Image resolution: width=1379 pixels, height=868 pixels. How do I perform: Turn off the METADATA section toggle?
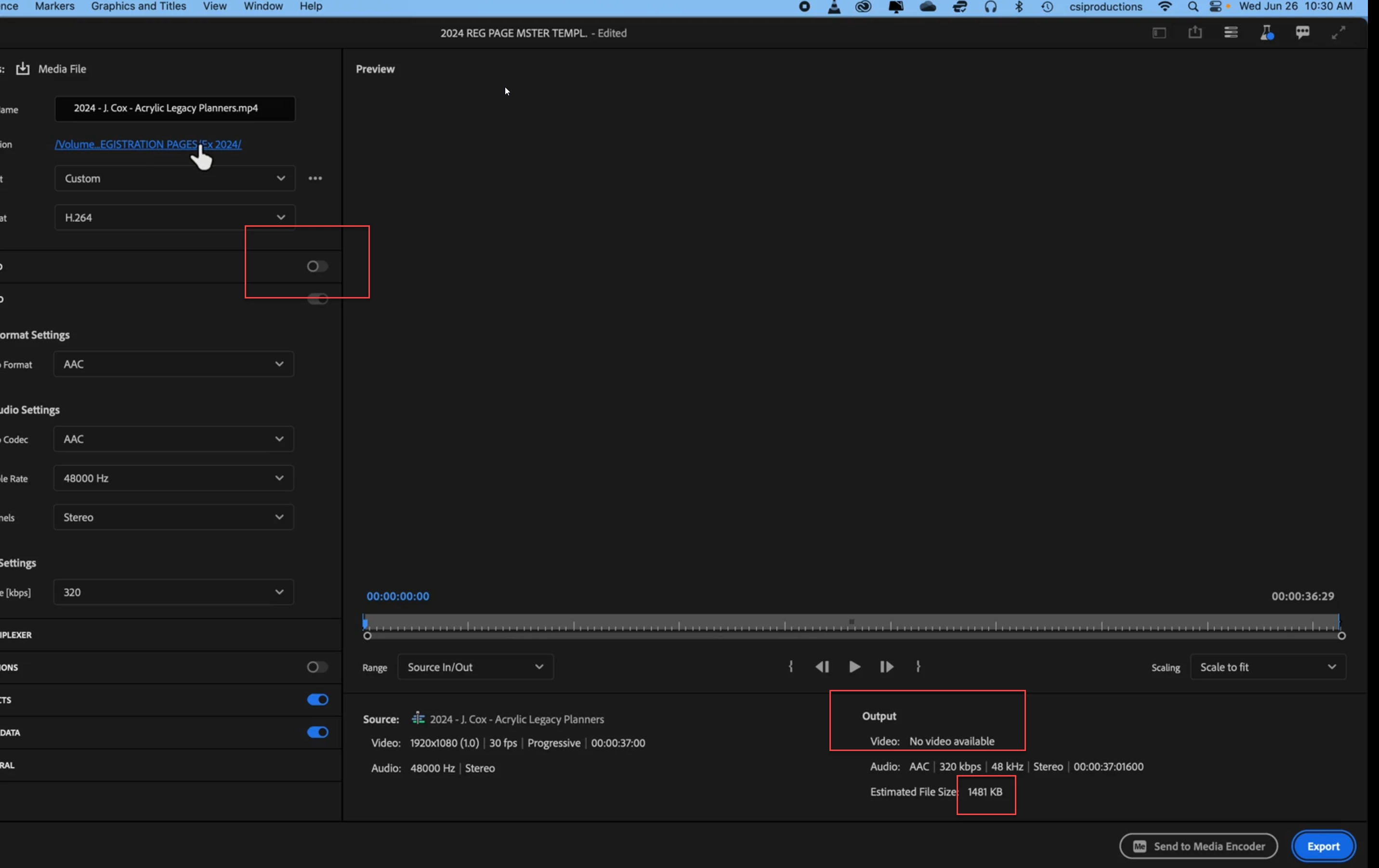(317, 732)
